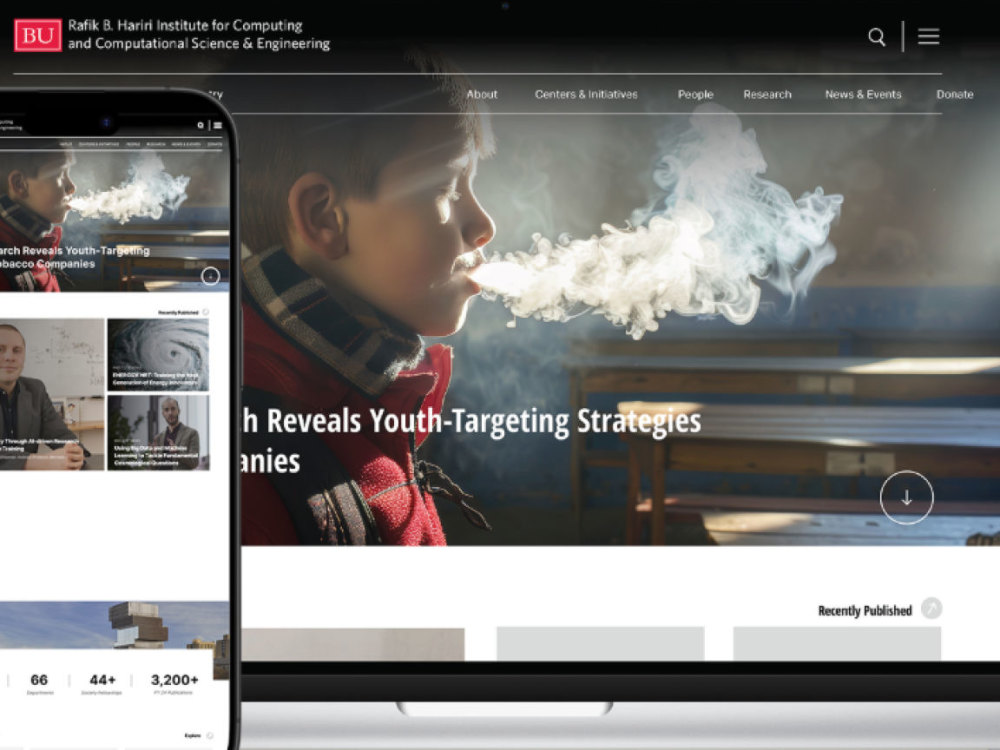Tap the man at whiteboard article on phone
This screenshot has width=1000, height=750.
[x=52, y=394]
